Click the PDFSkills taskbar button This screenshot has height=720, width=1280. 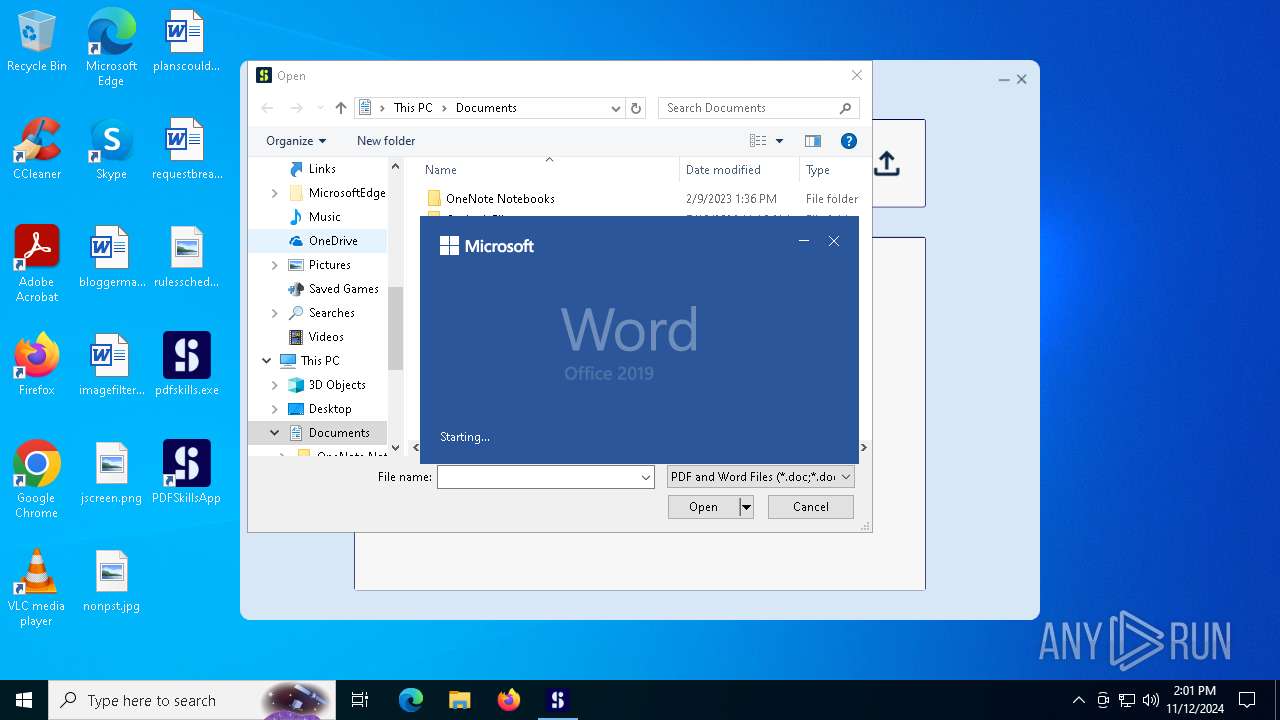558,700
